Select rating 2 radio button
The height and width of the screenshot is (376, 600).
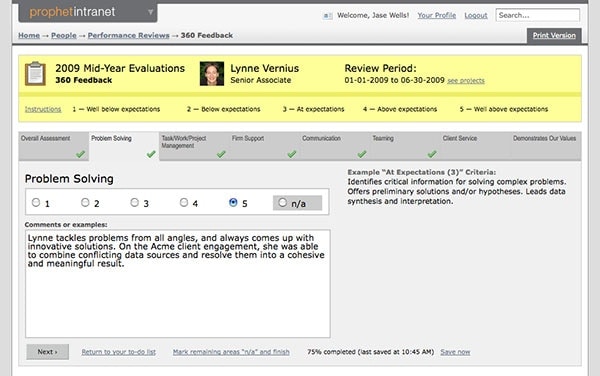pos(85,202)
